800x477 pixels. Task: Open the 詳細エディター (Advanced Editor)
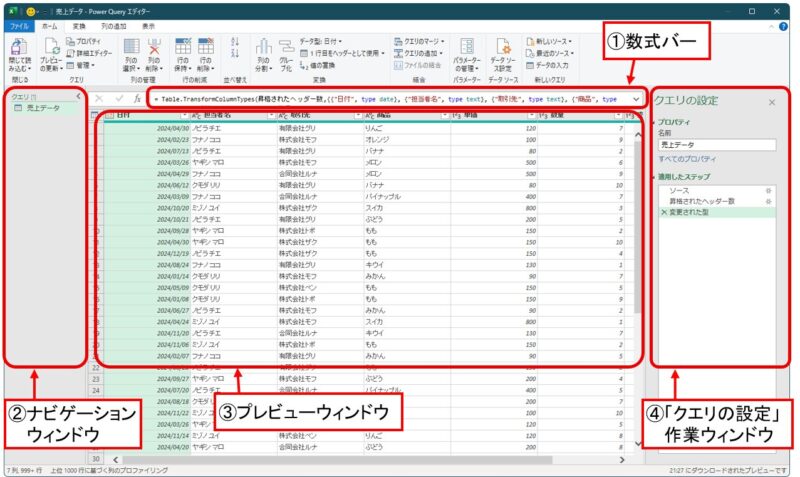(x=89, y=53)
